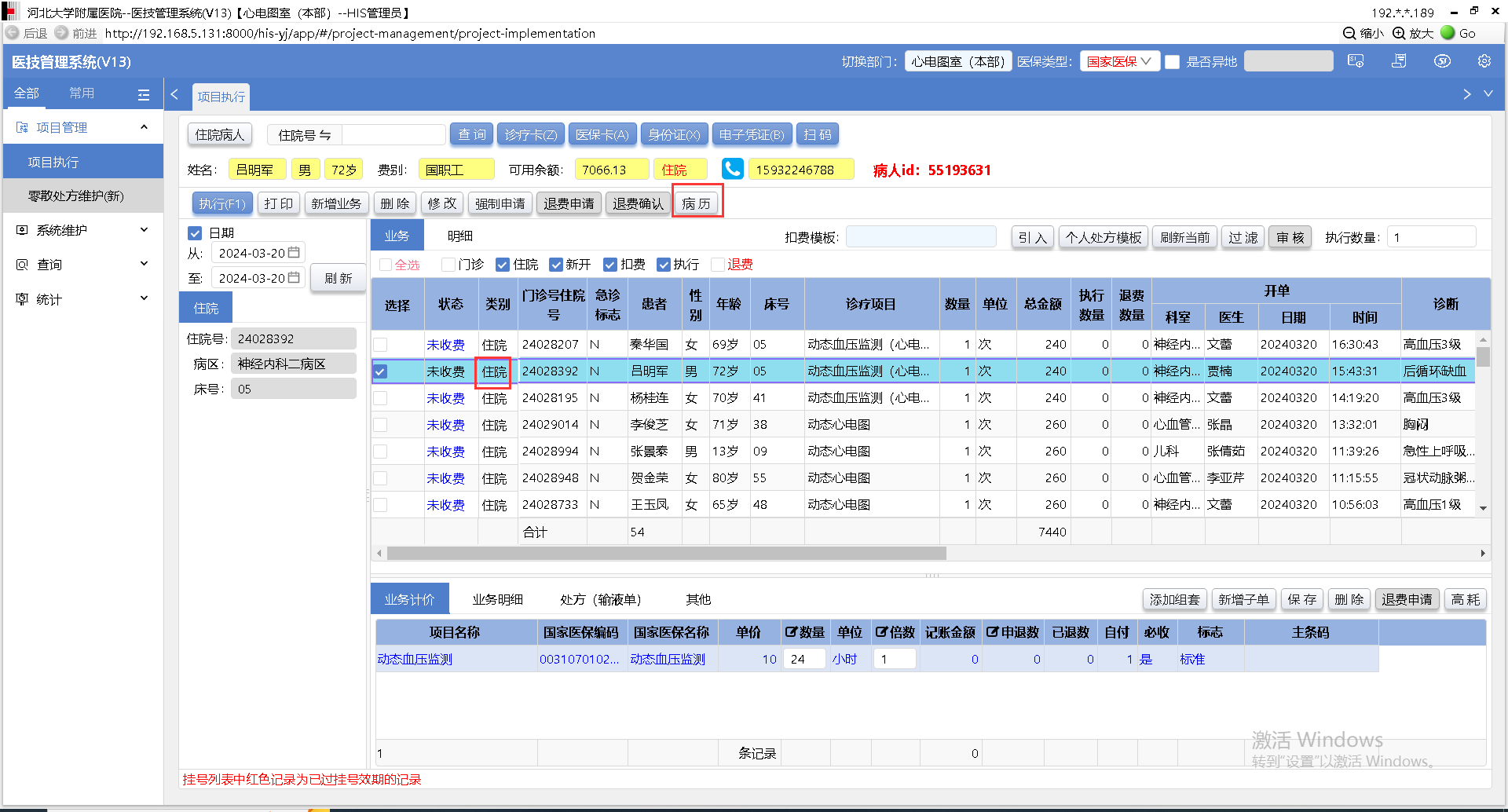This screenshot has height=812, width=1508.
Task: Enable the 是否异地 checkbox
Action: tap(1173, 62)
